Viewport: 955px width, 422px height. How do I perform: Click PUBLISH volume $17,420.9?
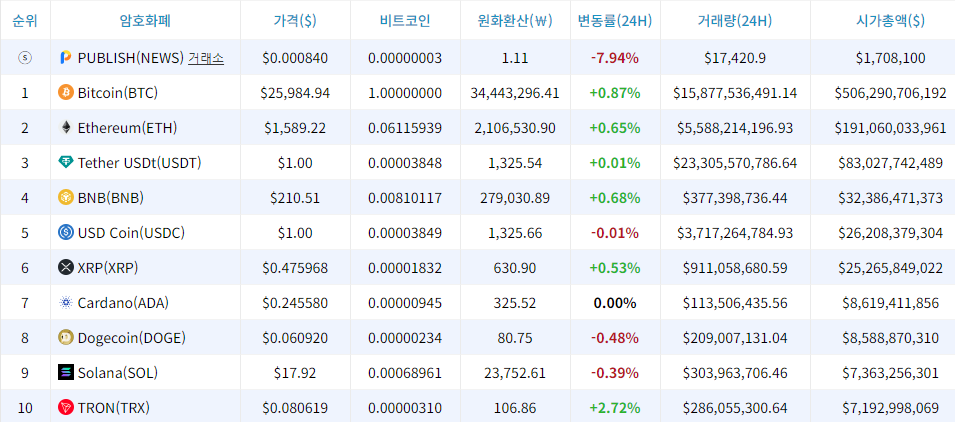735,58
